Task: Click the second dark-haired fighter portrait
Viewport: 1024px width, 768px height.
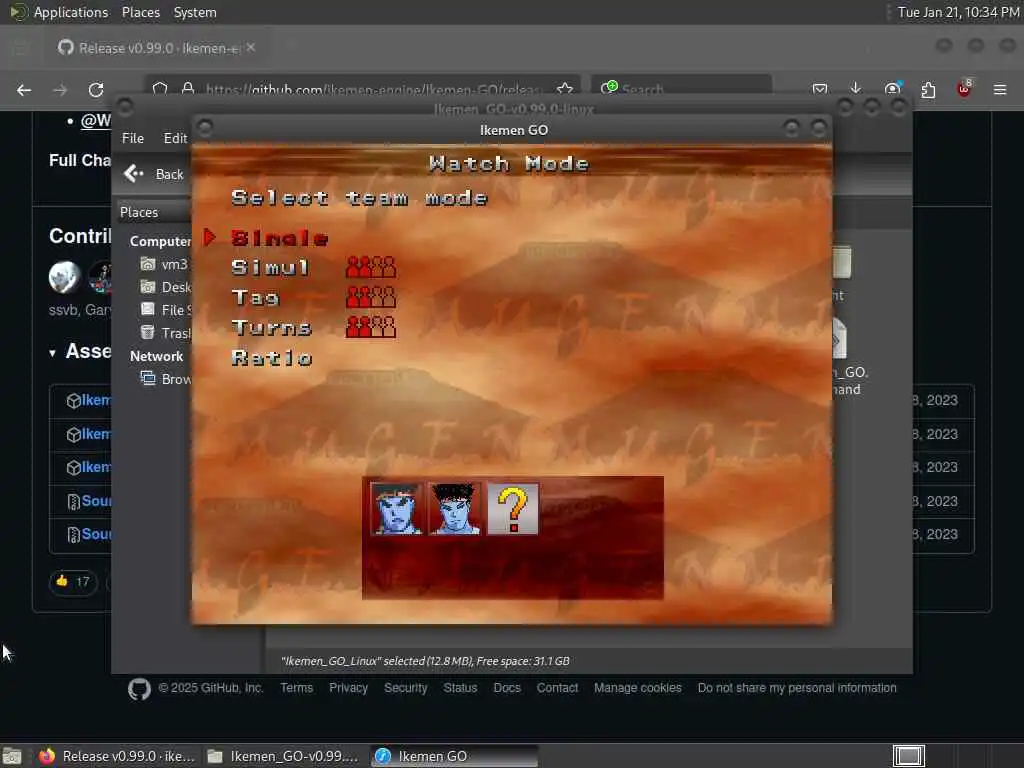Action: 455,509
